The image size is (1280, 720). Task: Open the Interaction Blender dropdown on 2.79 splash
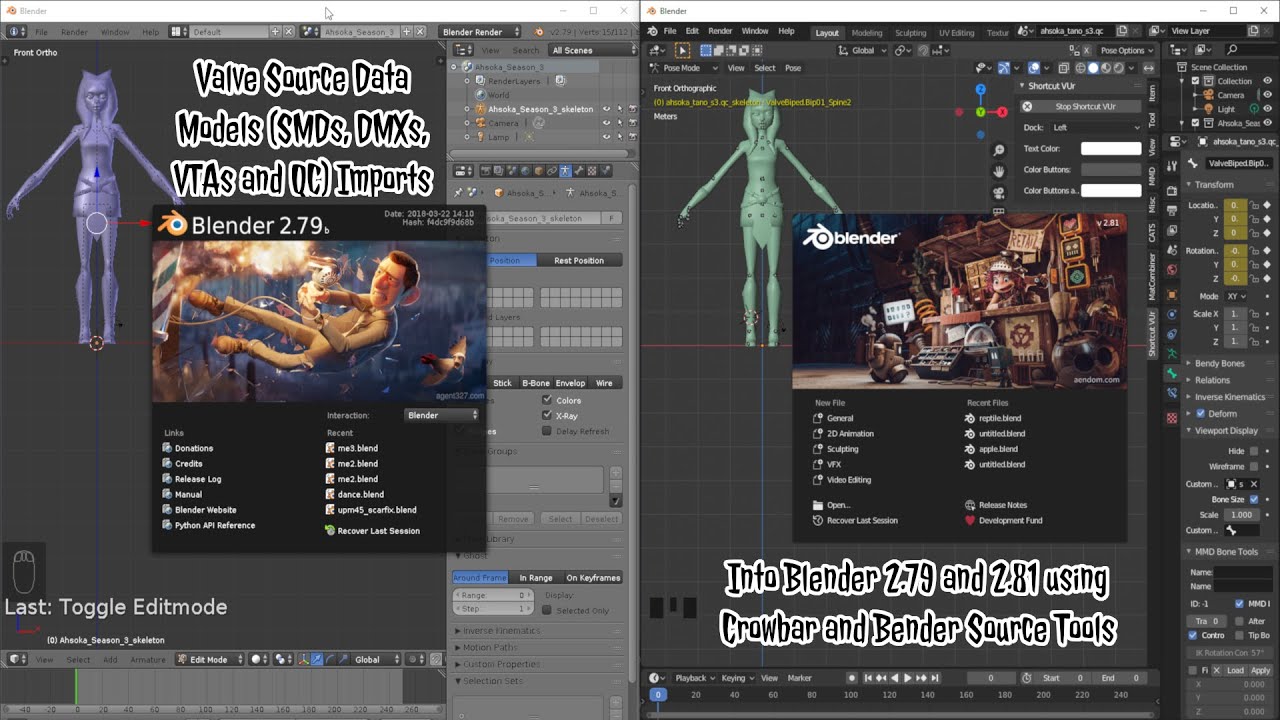click(442, 415)
